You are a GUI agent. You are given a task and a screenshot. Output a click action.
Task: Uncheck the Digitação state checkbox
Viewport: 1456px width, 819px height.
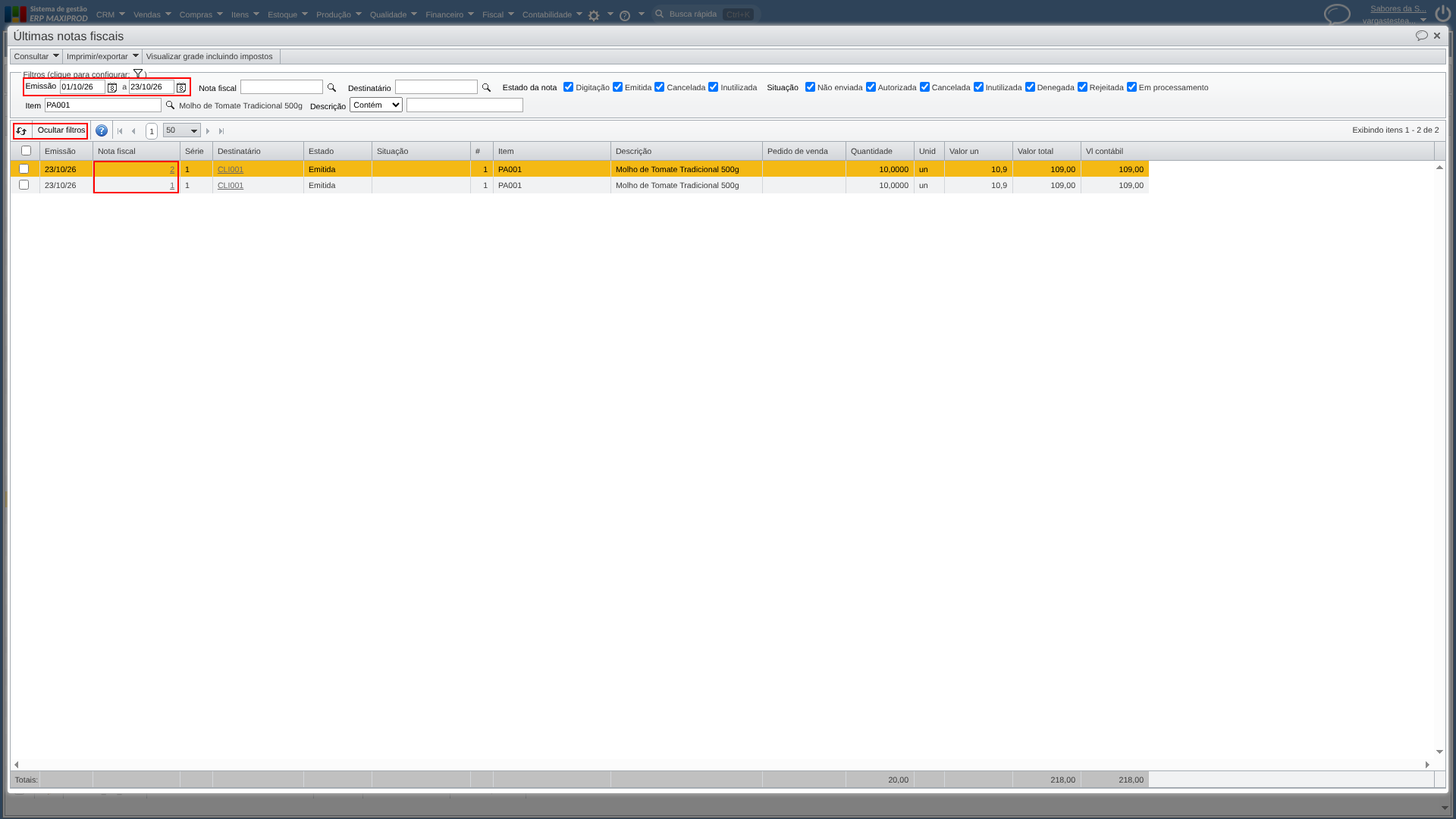(x=568, y=87)
